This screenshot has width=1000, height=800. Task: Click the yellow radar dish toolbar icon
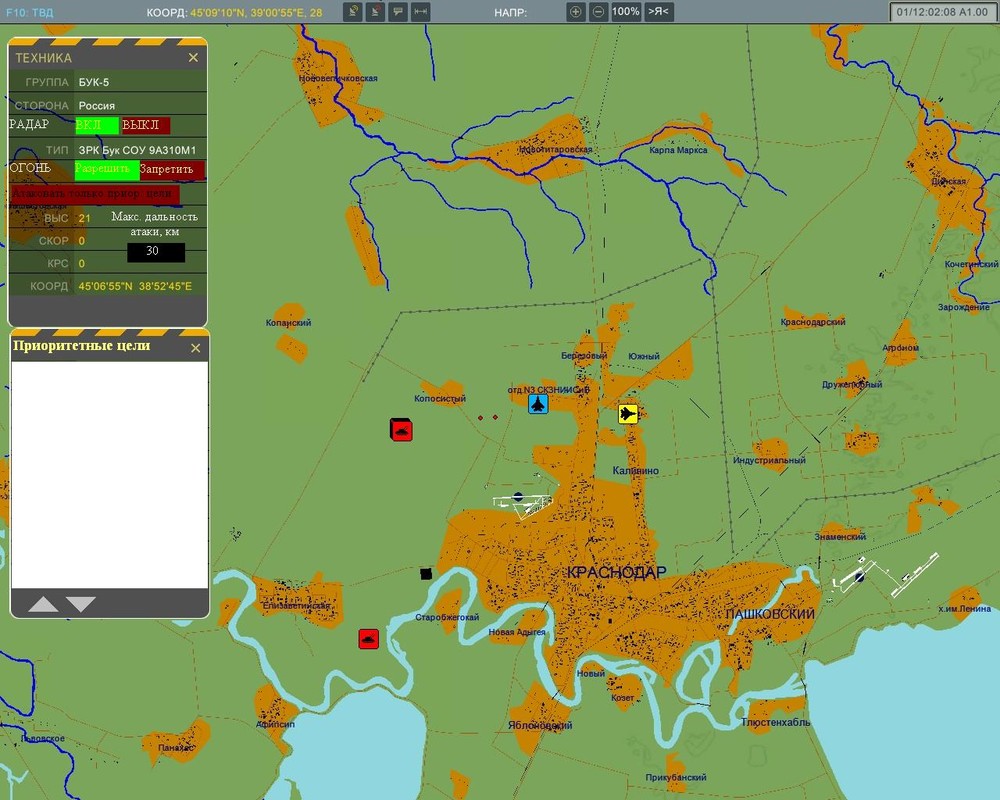[x=352, y=11]
